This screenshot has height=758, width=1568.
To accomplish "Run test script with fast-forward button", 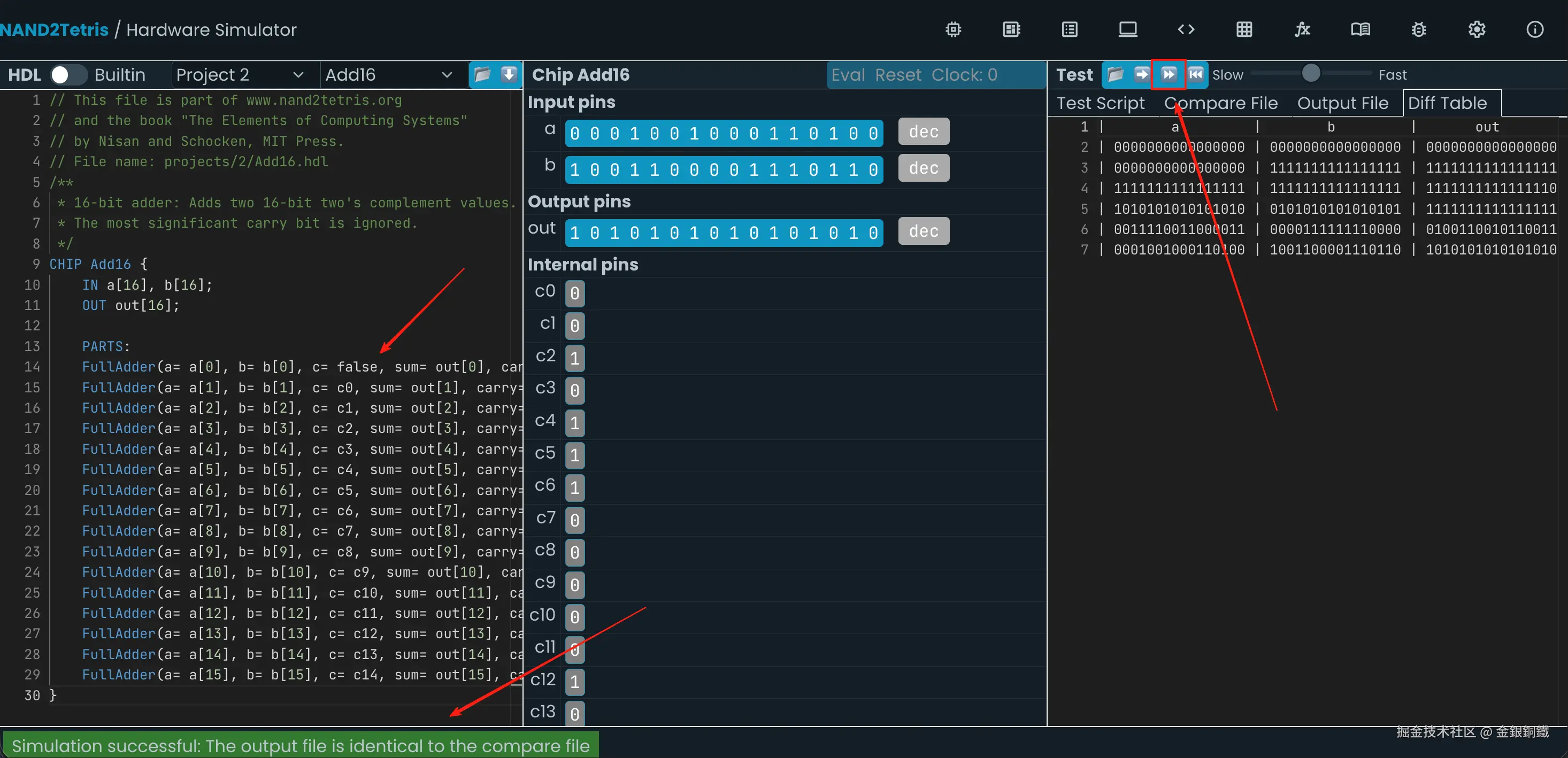I will point(1168,74).
